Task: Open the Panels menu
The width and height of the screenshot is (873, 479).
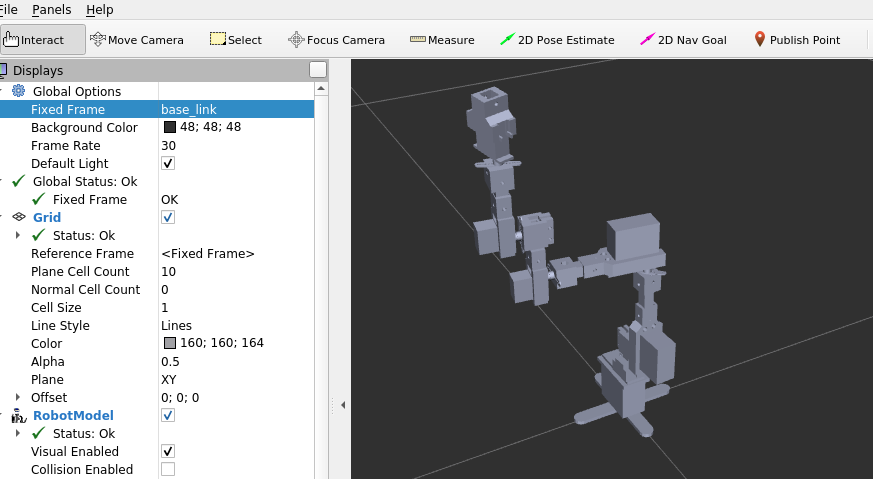Action: pos(52,9)
